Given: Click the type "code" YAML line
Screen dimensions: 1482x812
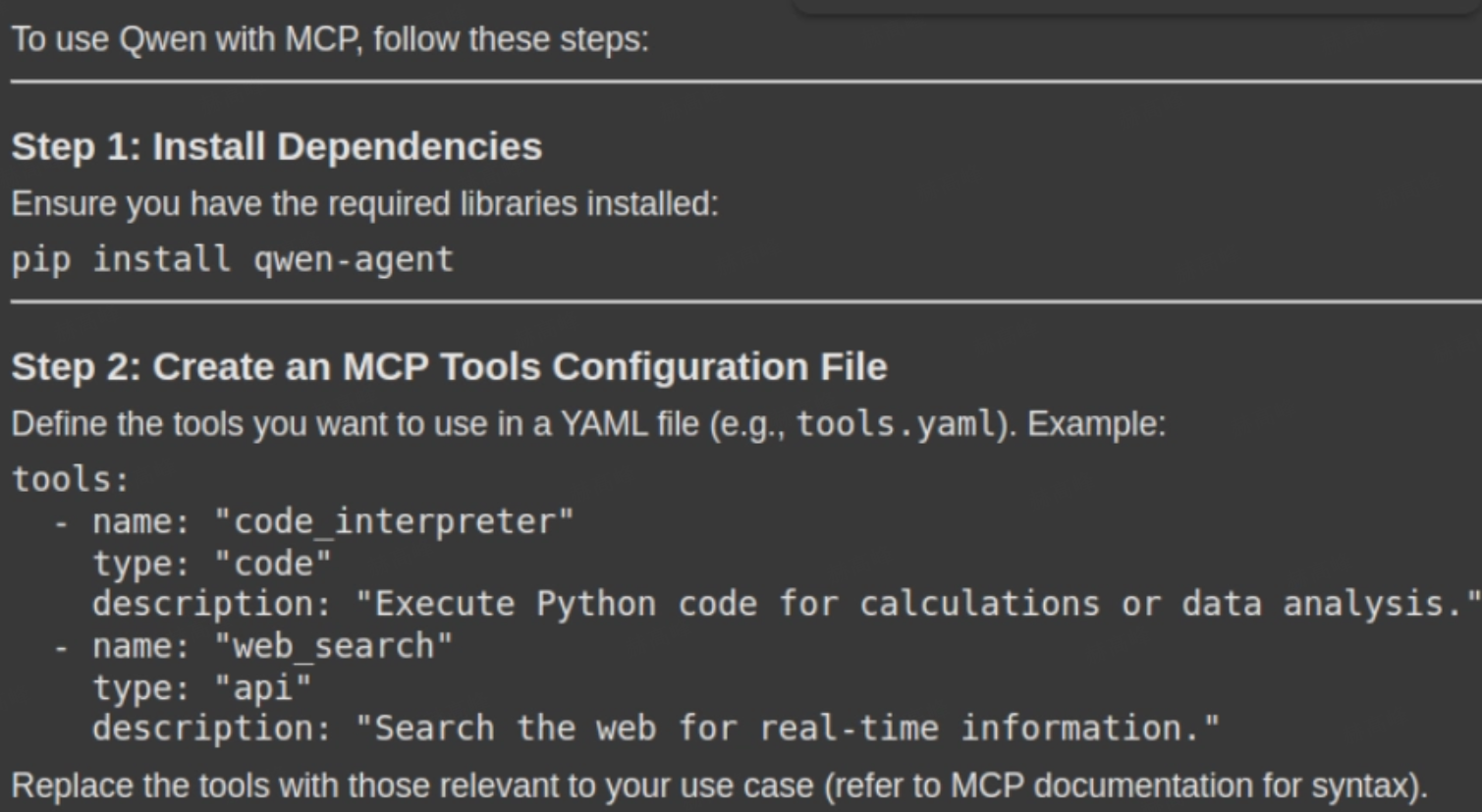Looking at the screenshot, I should tap(212, 564).
